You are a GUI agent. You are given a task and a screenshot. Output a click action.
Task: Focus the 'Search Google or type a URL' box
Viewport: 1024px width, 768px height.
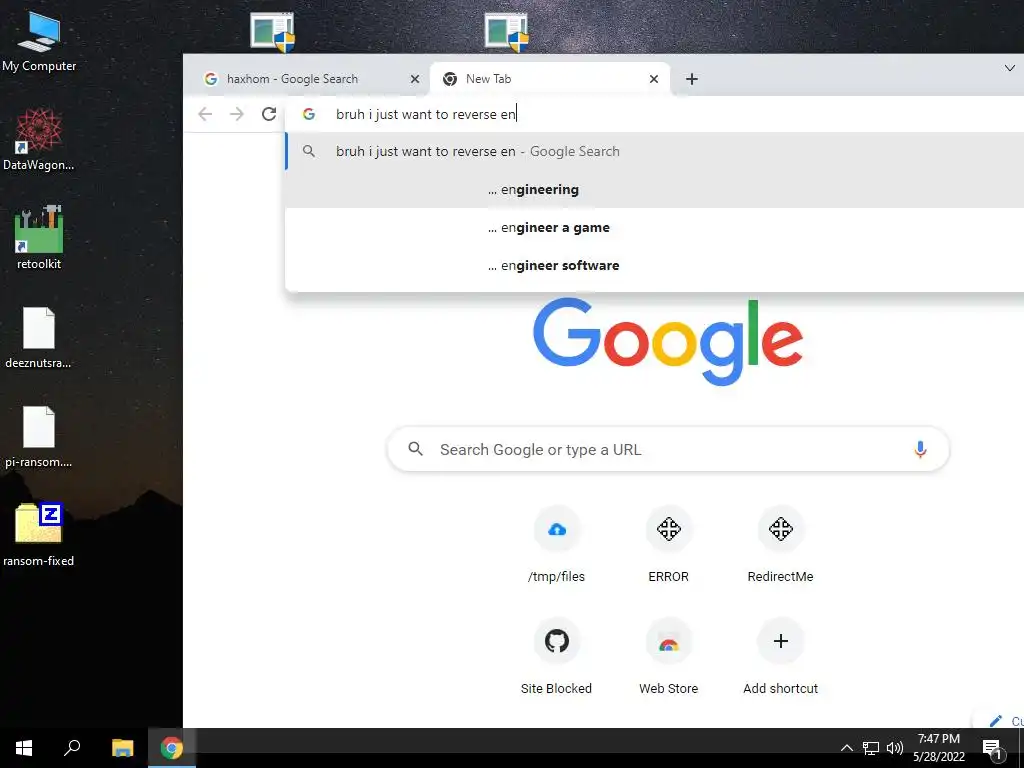click(668, 449)
